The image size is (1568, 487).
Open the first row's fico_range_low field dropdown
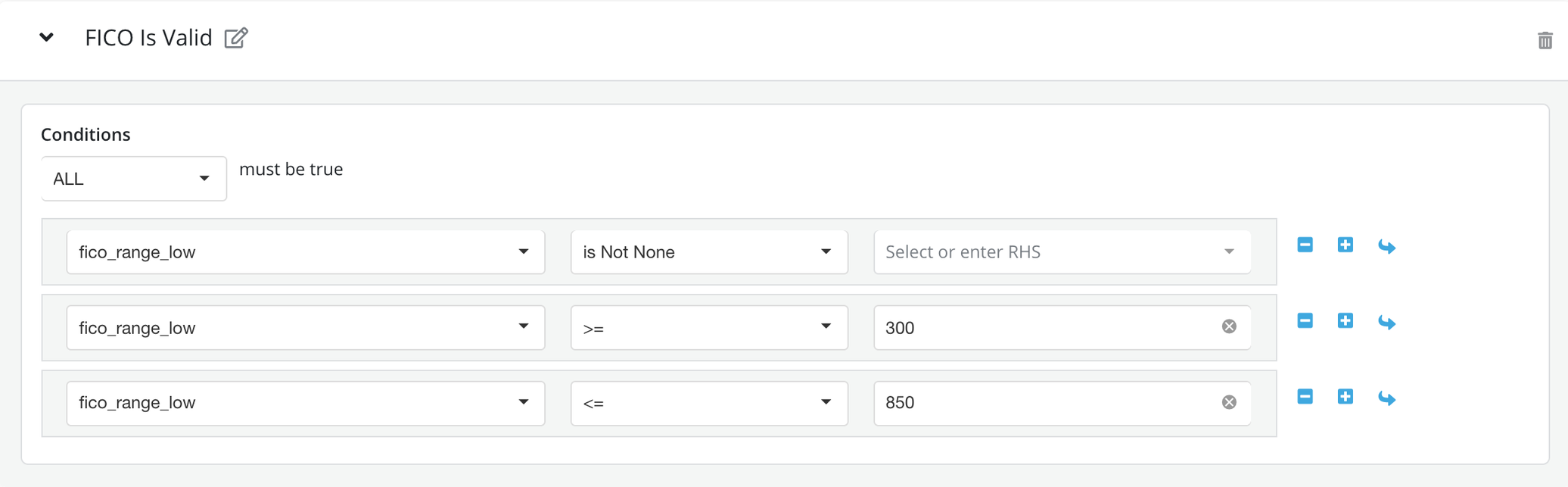click(305, 252)
